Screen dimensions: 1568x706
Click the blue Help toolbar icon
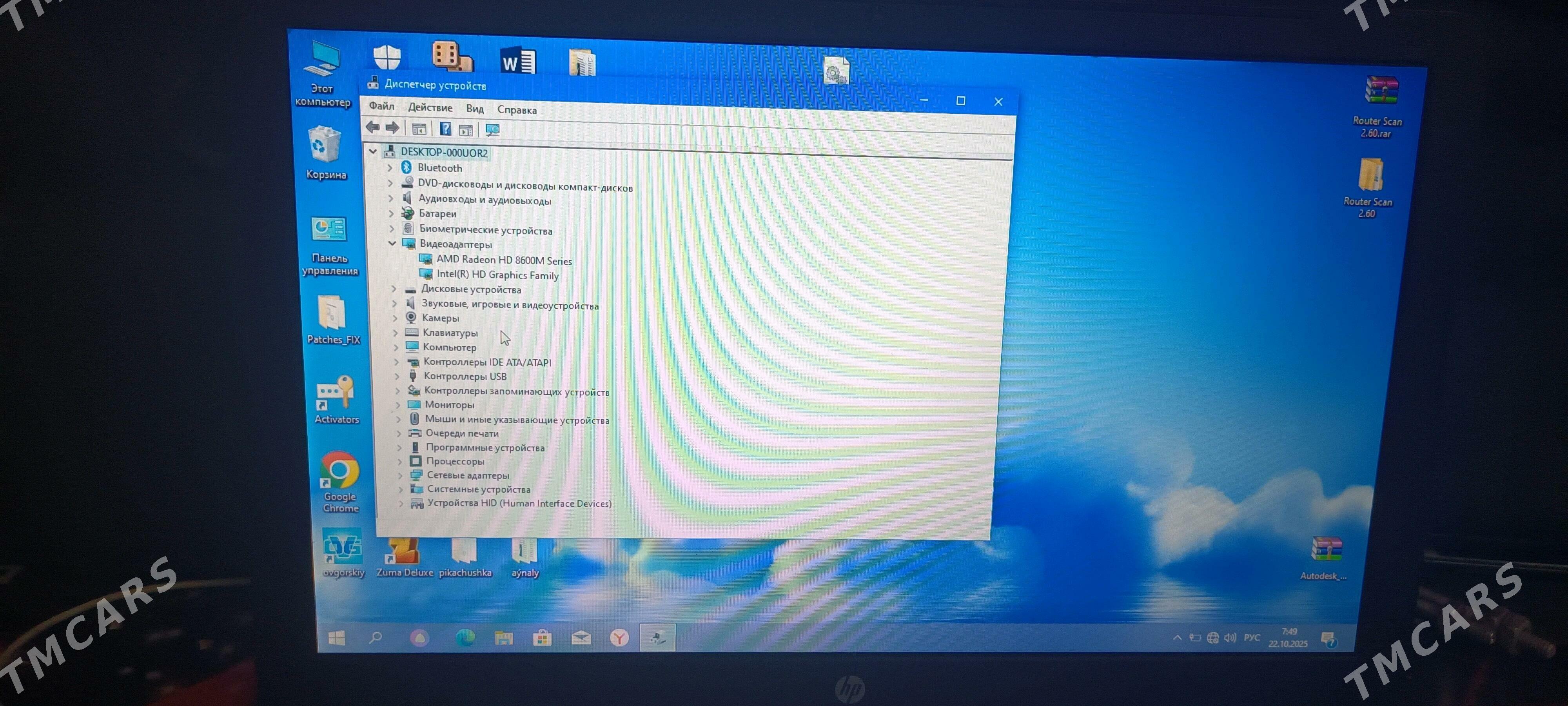(x=446, y=129)
